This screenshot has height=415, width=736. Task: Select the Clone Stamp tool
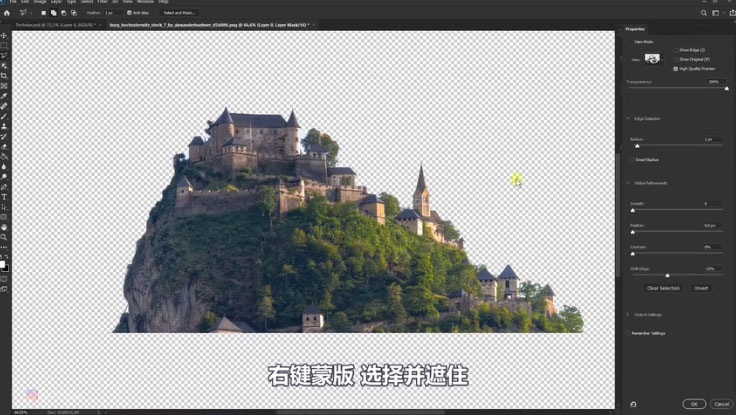4,127
